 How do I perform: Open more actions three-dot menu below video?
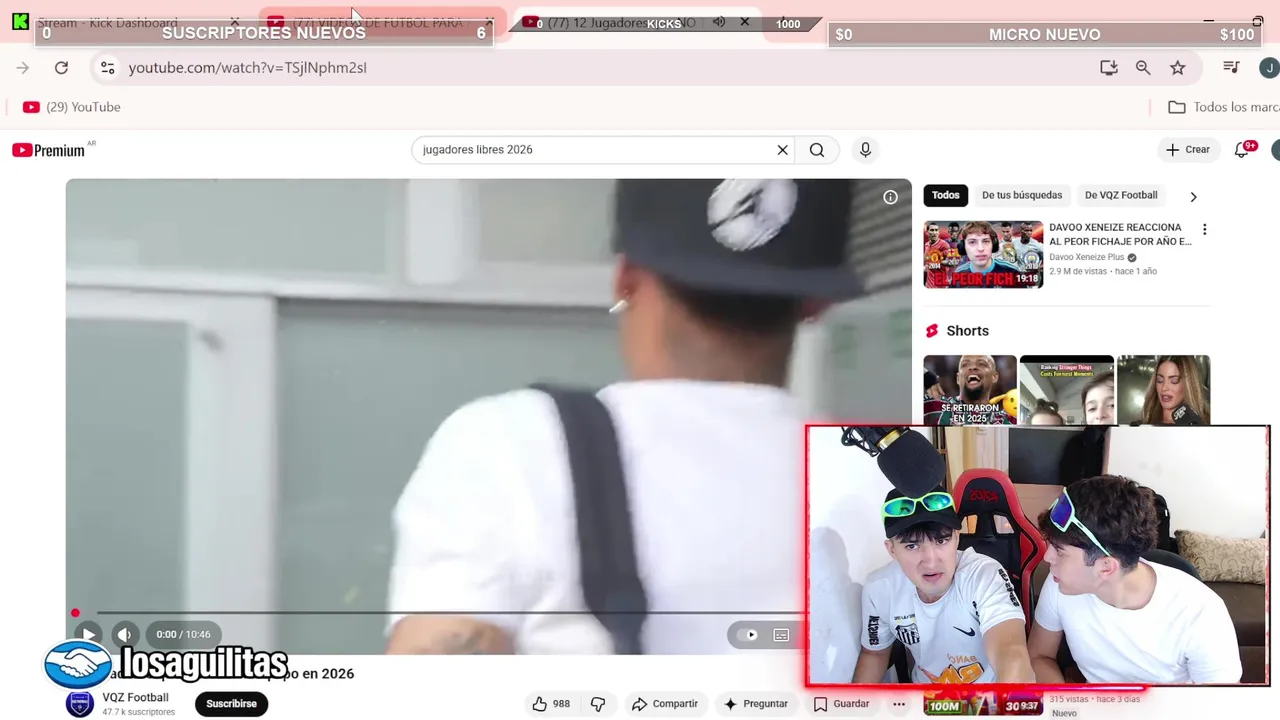tap(899, 704)
